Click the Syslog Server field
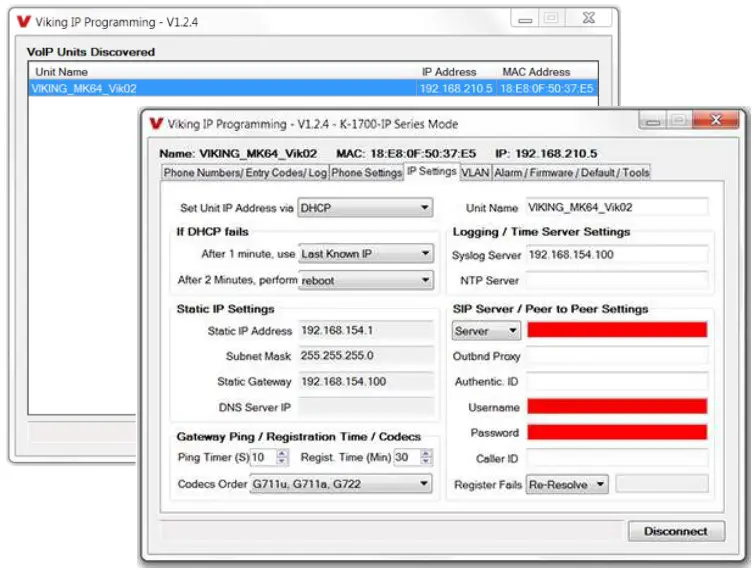The width and height of the screenshot is (754, 570). click(617, 254)
